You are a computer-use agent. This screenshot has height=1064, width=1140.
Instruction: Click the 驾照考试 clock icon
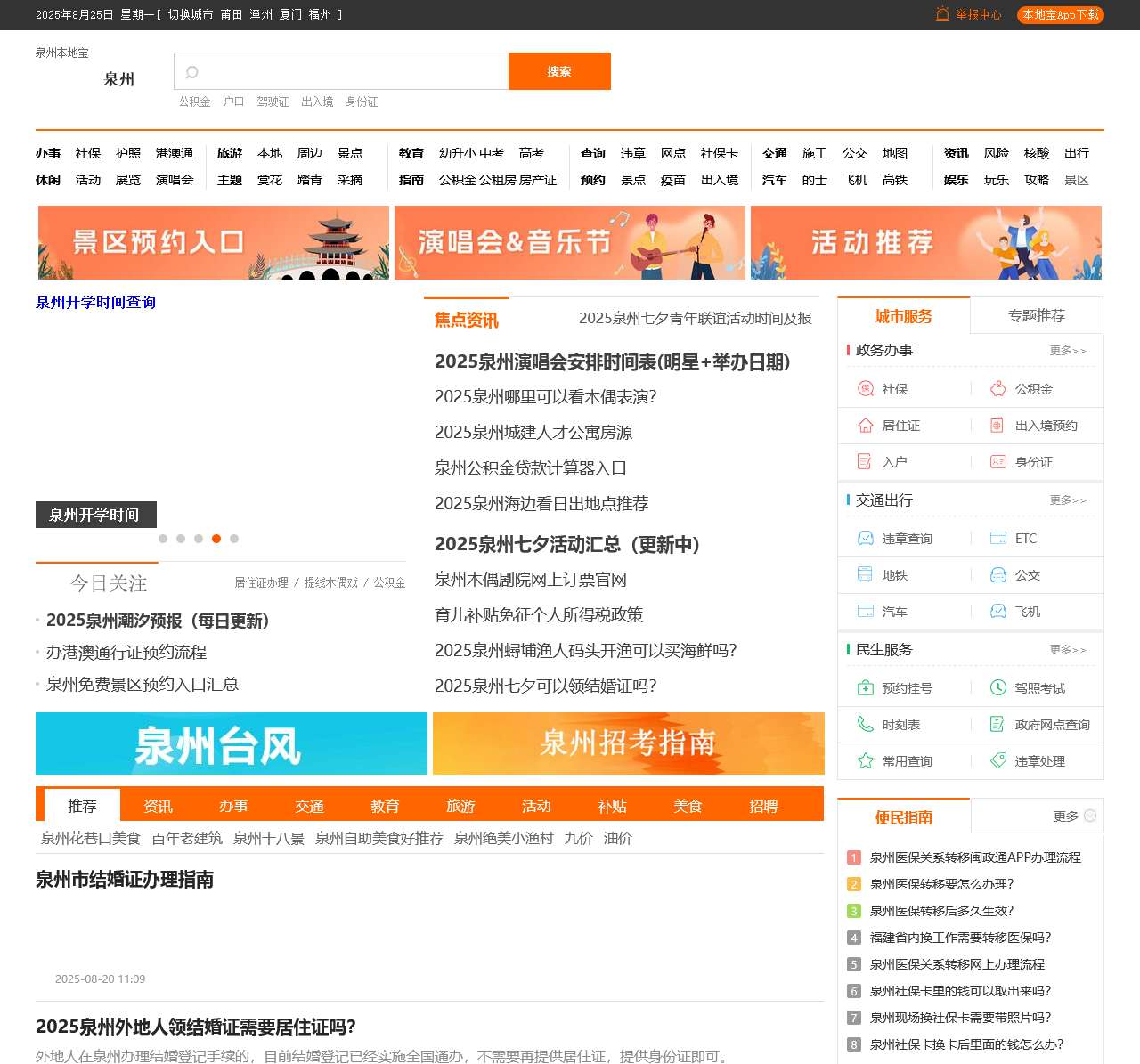998,688
